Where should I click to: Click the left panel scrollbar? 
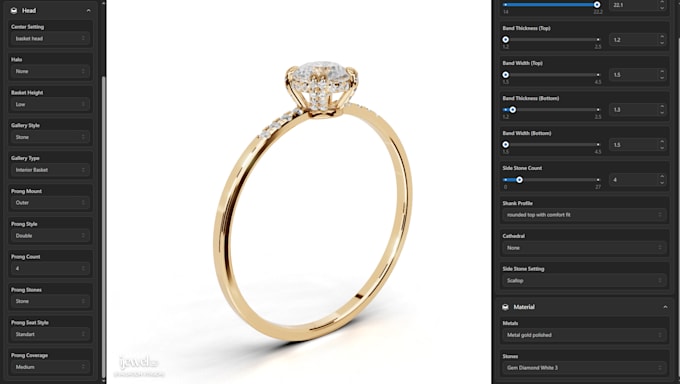[x=103, y=226]
